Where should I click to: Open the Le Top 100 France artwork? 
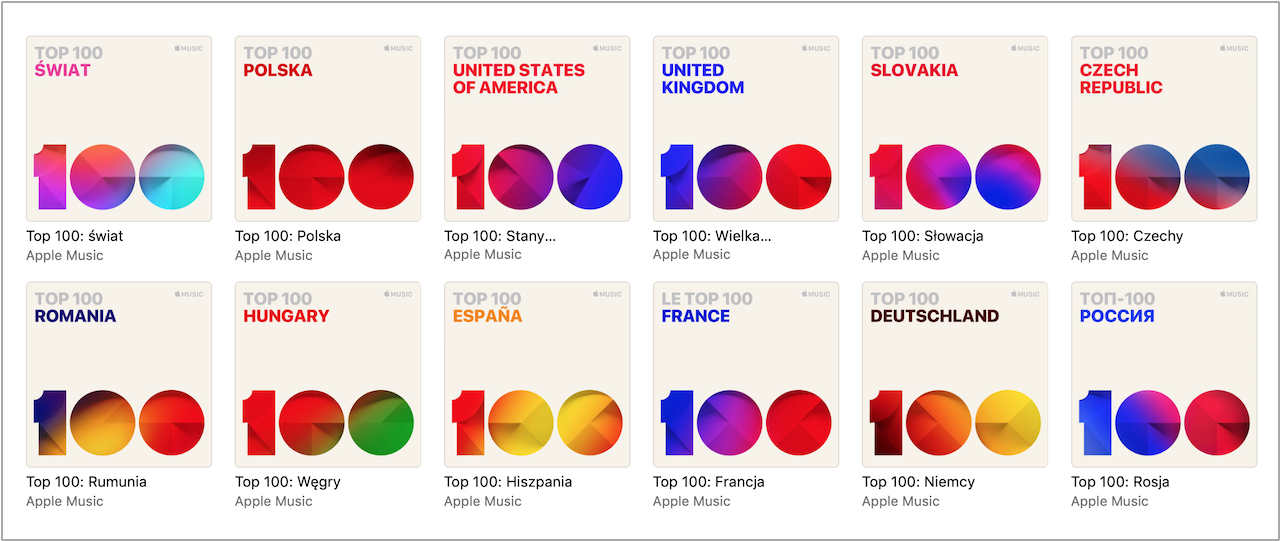(746, 375)
